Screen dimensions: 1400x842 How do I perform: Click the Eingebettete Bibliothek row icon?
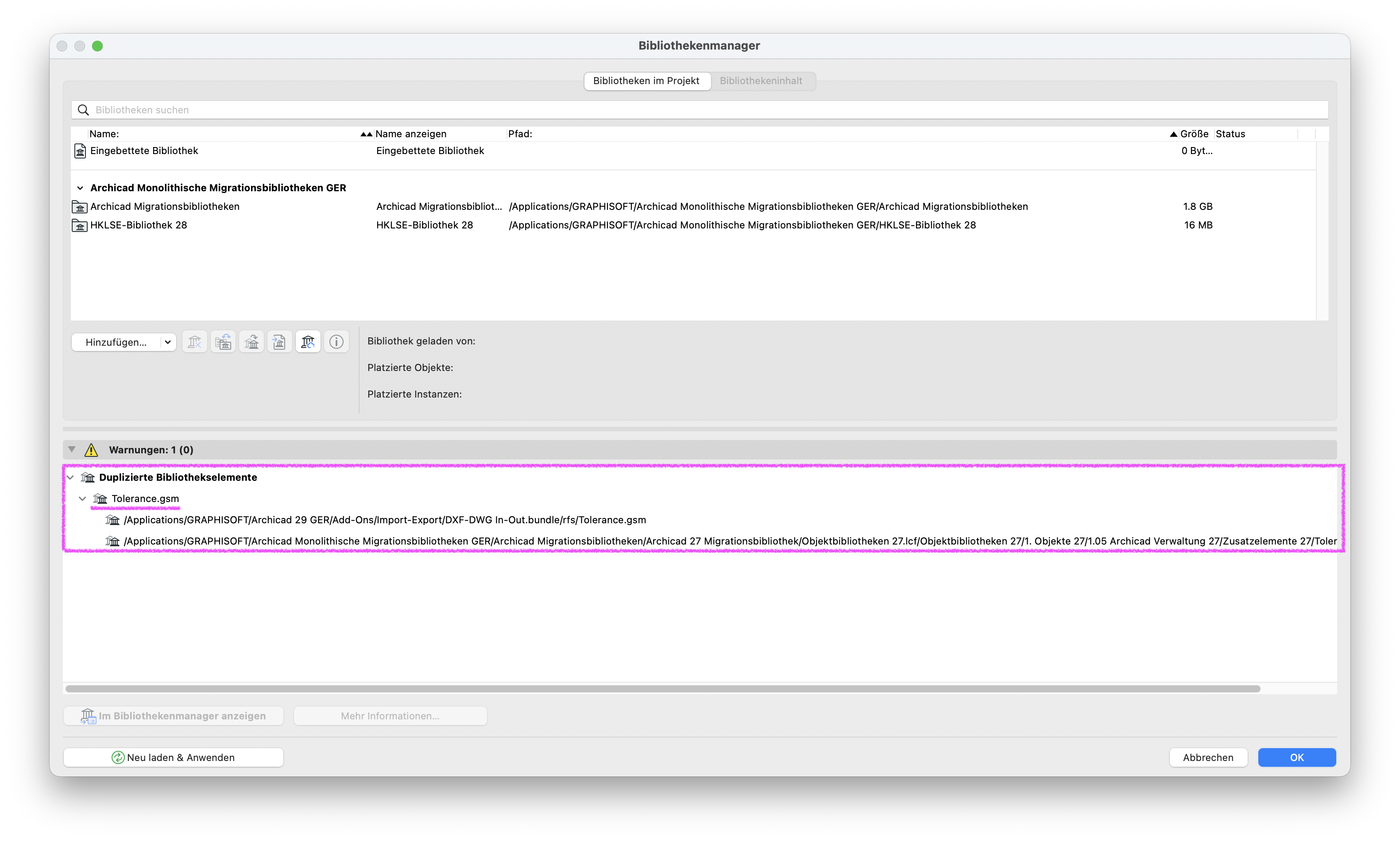(80, 151)
